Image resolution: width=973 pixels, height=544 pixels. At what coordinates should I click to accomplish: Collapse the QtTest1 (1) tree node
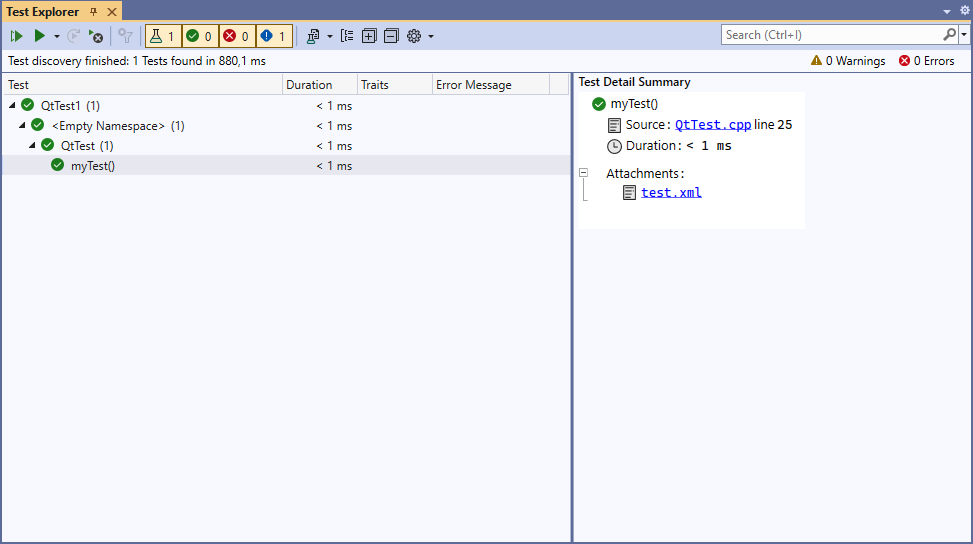[12, 105]
